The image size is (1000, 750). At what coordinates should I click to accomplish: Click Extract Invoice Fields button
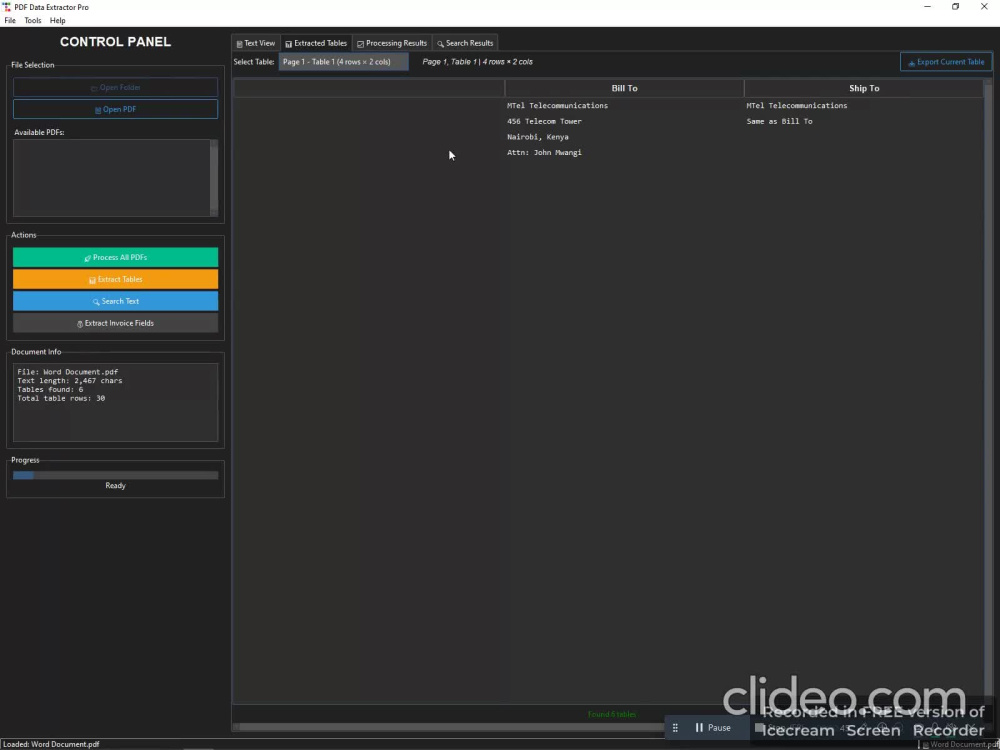[x=115, y=323]
